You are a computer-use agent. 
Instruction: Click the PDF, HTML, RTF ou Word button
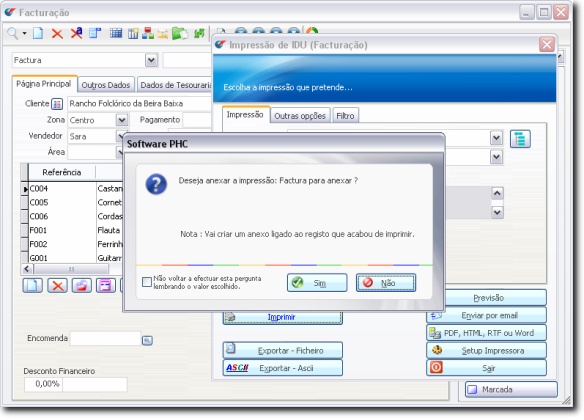pos(486,333)
